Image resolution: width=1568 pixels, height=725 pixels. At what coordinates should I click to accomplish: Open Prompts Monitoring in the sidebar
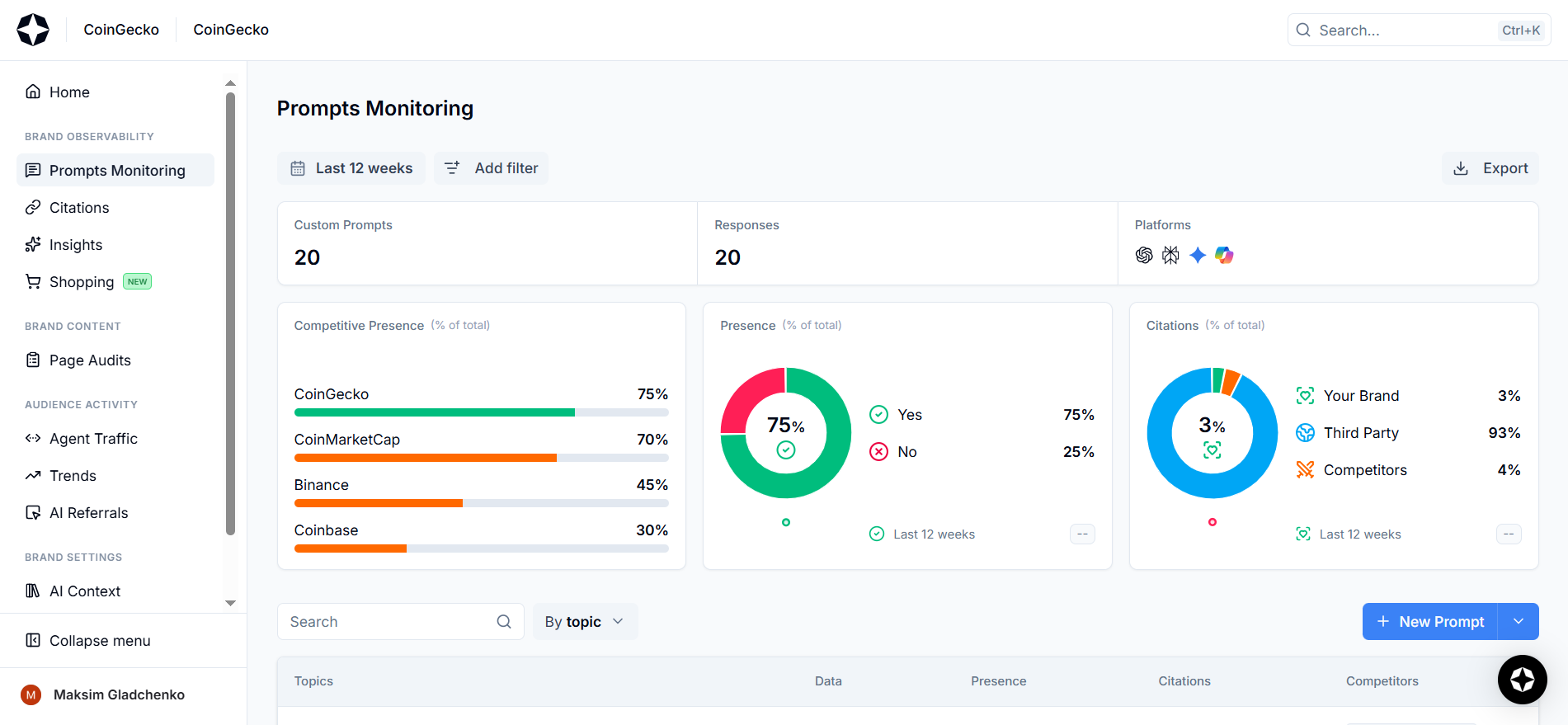point(115,171)
